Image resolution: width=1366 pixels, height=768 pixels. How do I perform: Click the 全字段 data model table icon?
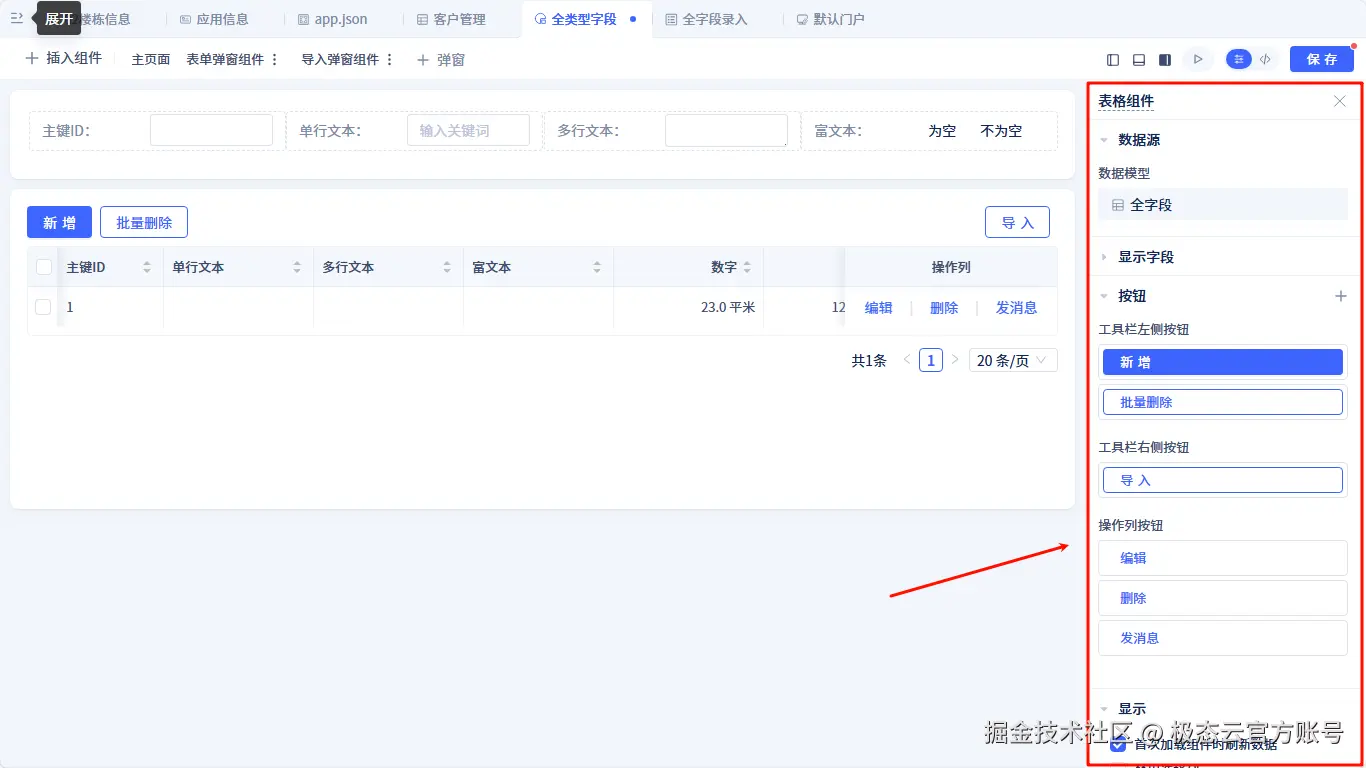click(x=1118, y=205)
